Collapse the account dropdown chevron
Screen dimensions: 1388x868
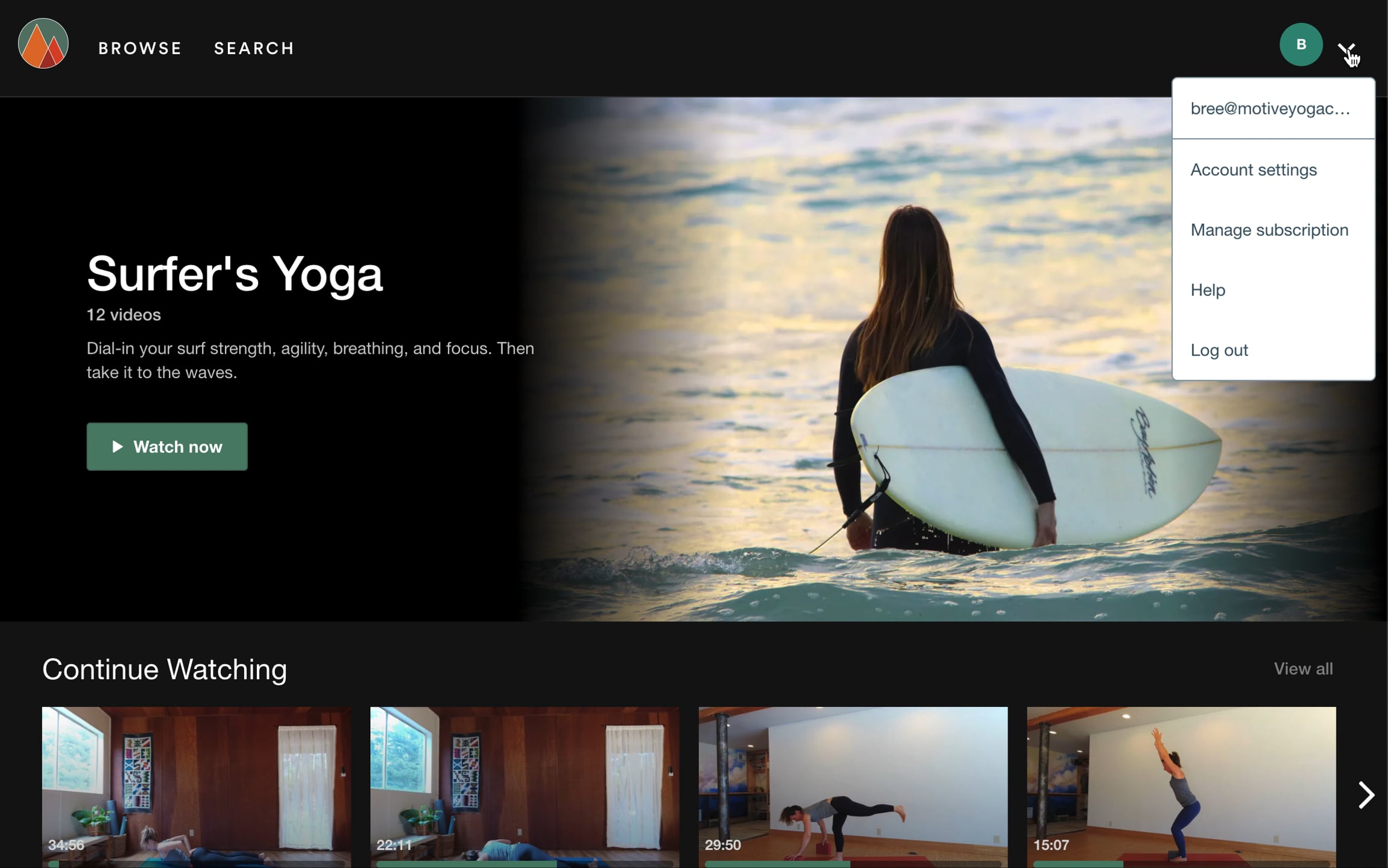[1345, 48]
